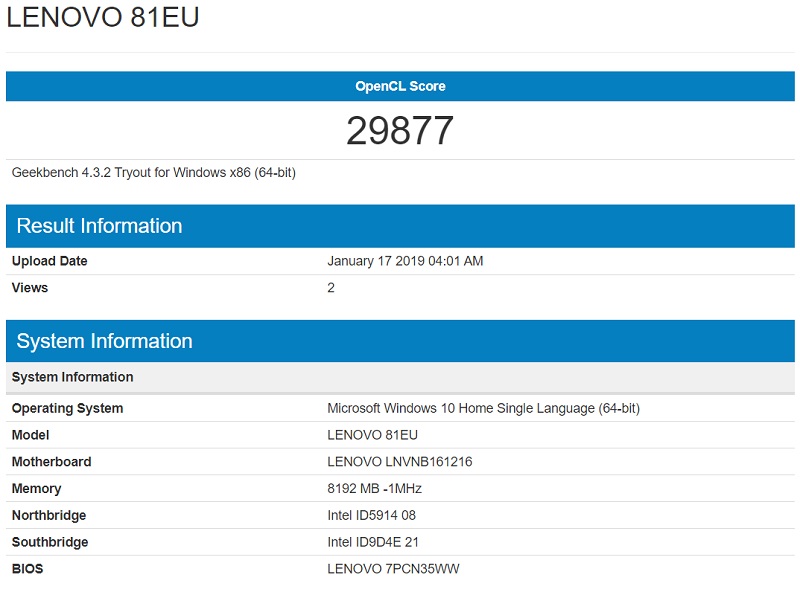Click the views count value 2
This screenshot has height=592, width=800.
(x=331, y=288)
